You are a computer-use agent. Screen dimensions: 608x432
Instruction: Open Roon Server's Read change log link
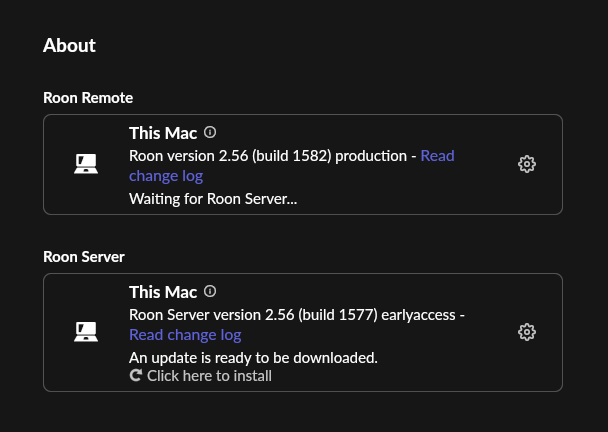185,335
